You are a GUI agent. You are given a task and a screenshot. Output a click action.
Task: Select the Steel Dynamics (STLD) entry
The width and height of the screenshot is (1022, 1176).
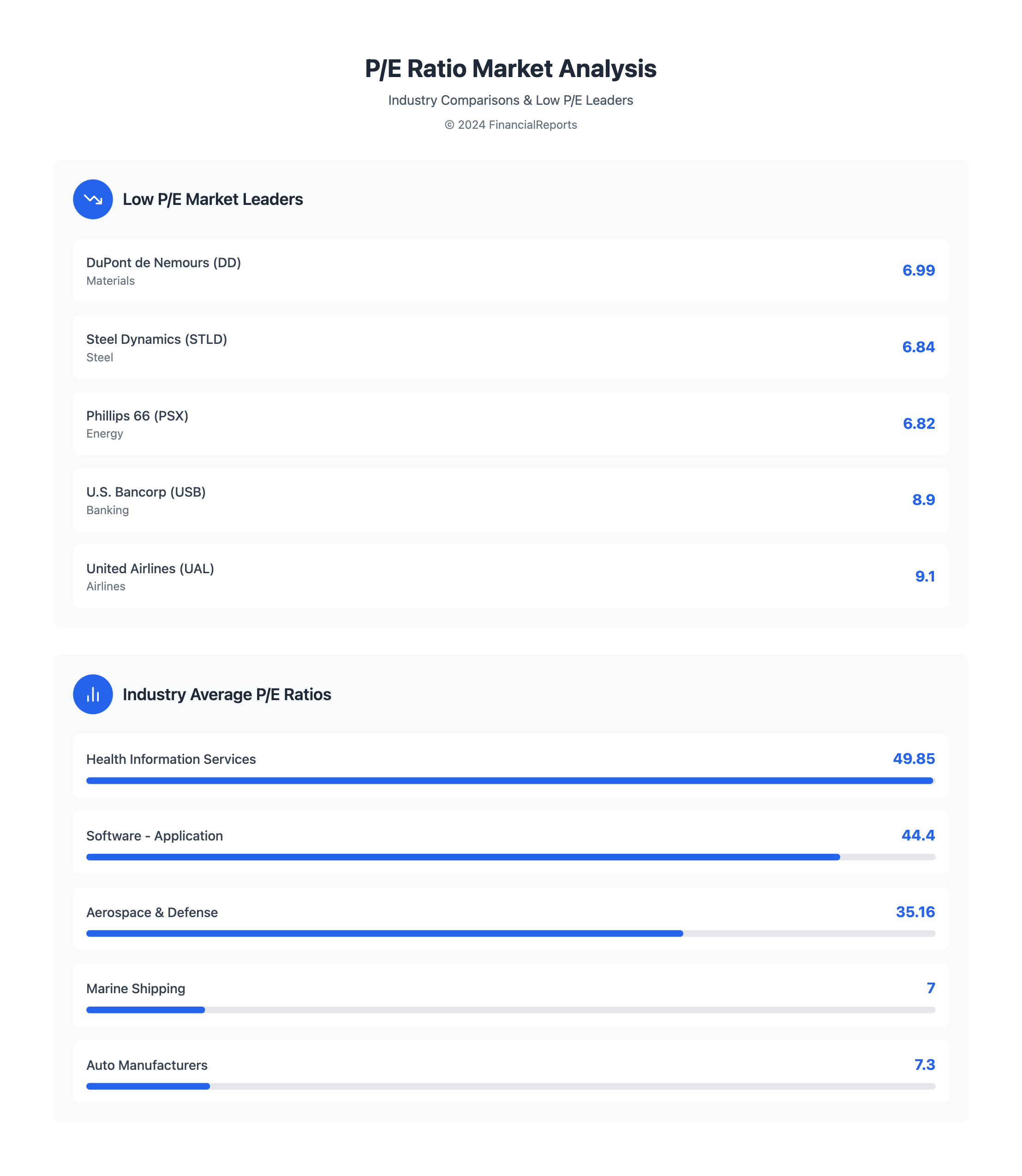pyautogui.click(x=510, y=347)
